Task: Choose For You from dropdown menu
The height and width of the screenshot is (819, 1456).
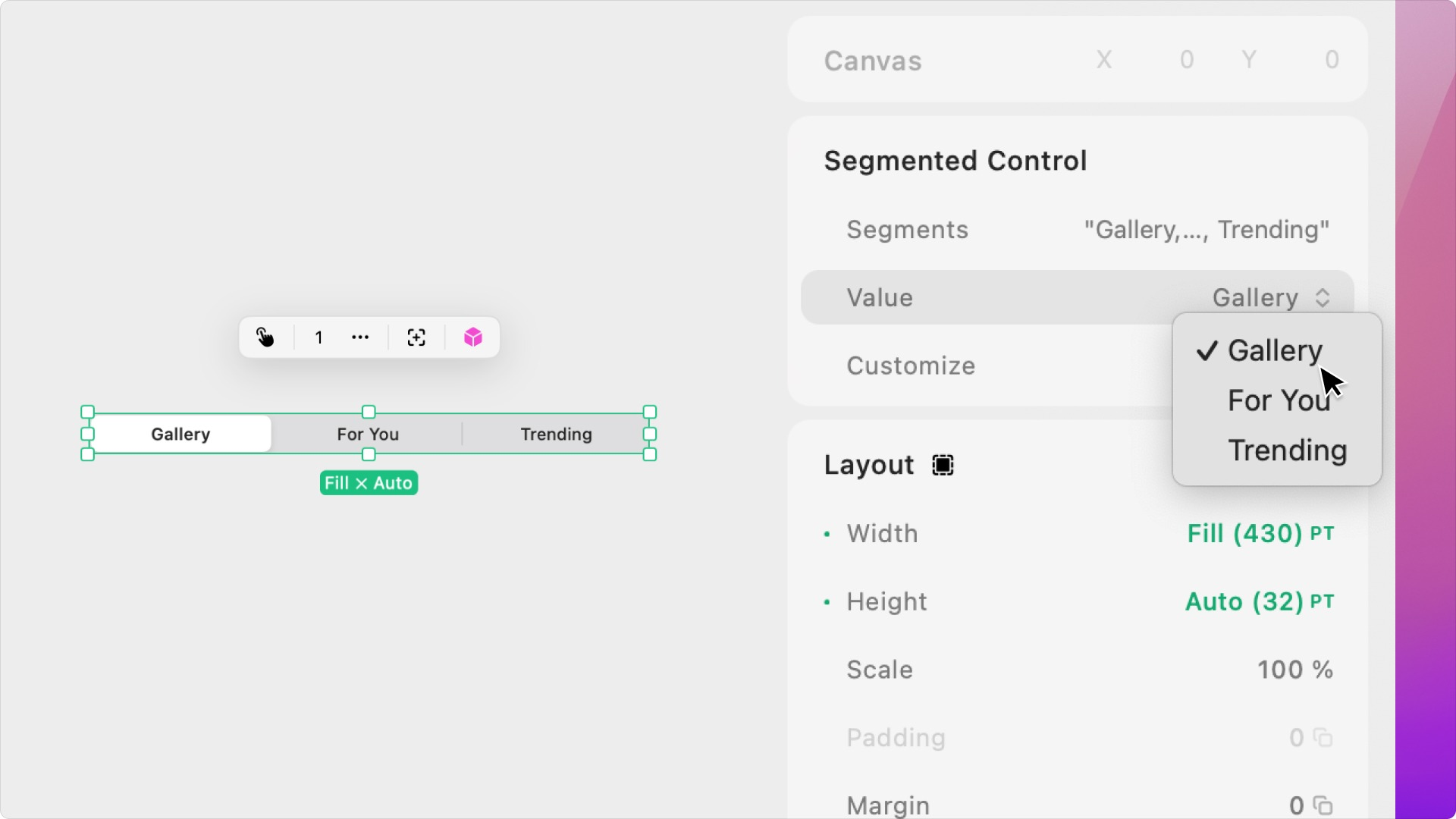Action: [x=1279, y=400]
